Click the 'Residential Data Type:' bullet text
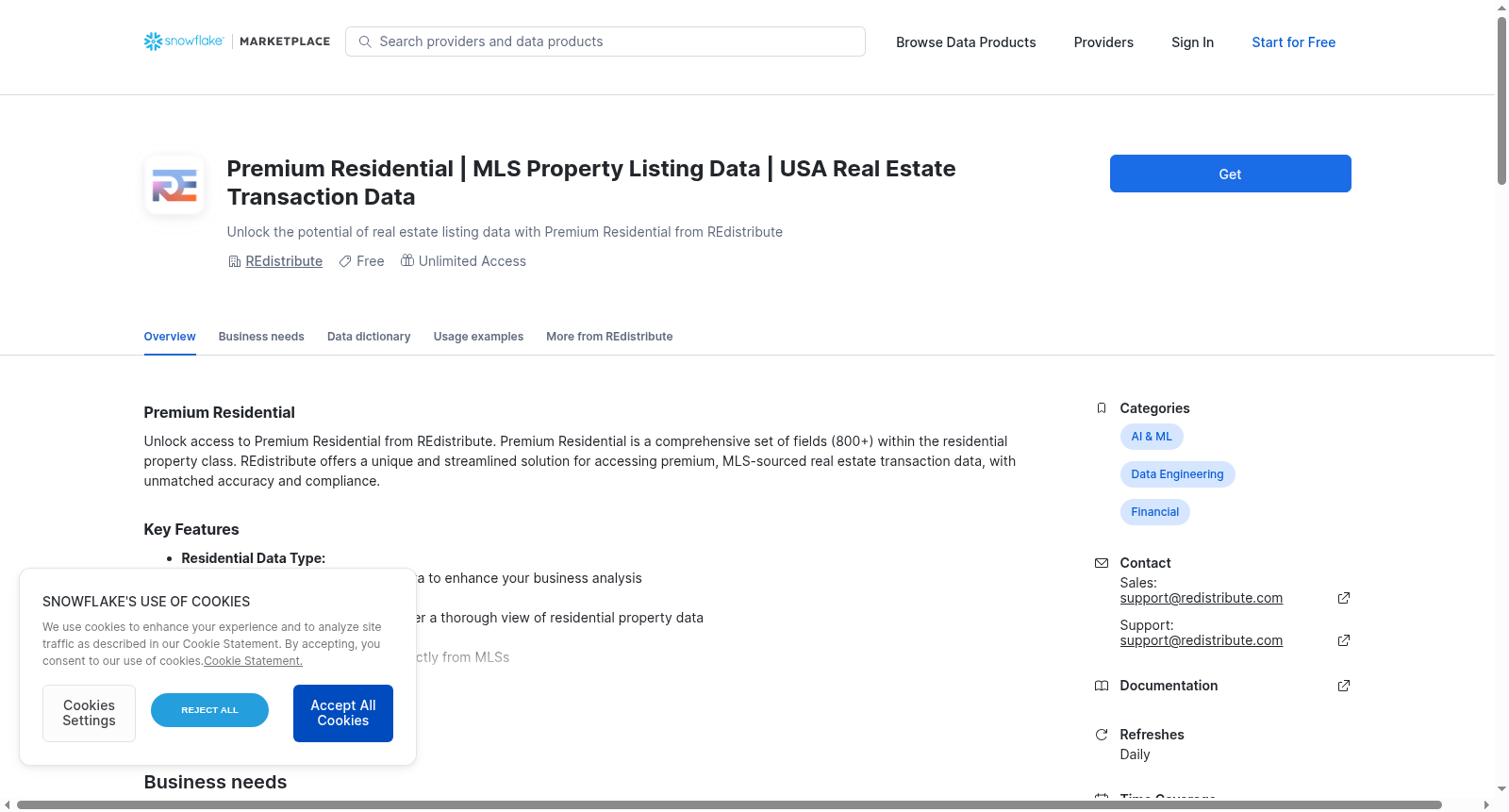This screenshot has width=1509, height=812. coord(254,558)
